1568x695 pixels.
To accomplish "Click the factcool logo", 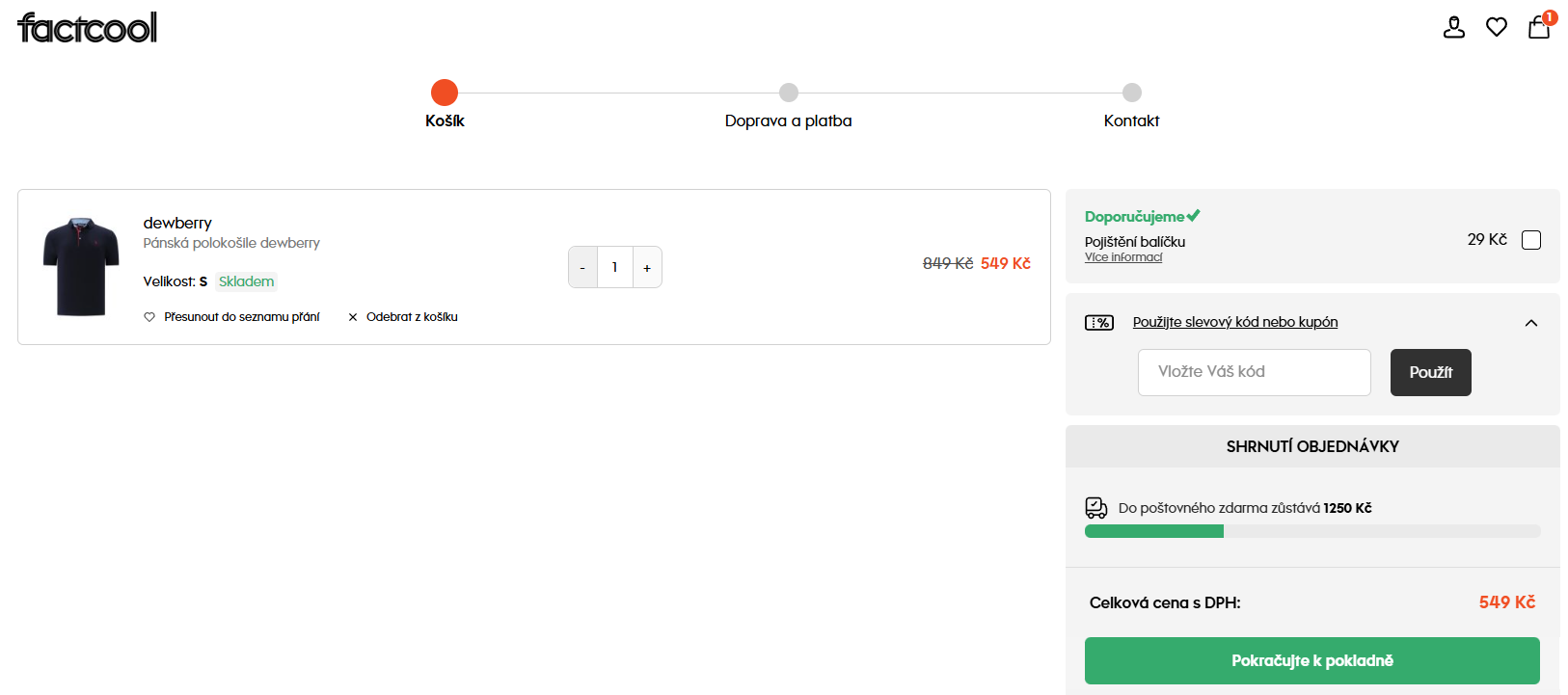I will tap(87, 28).
